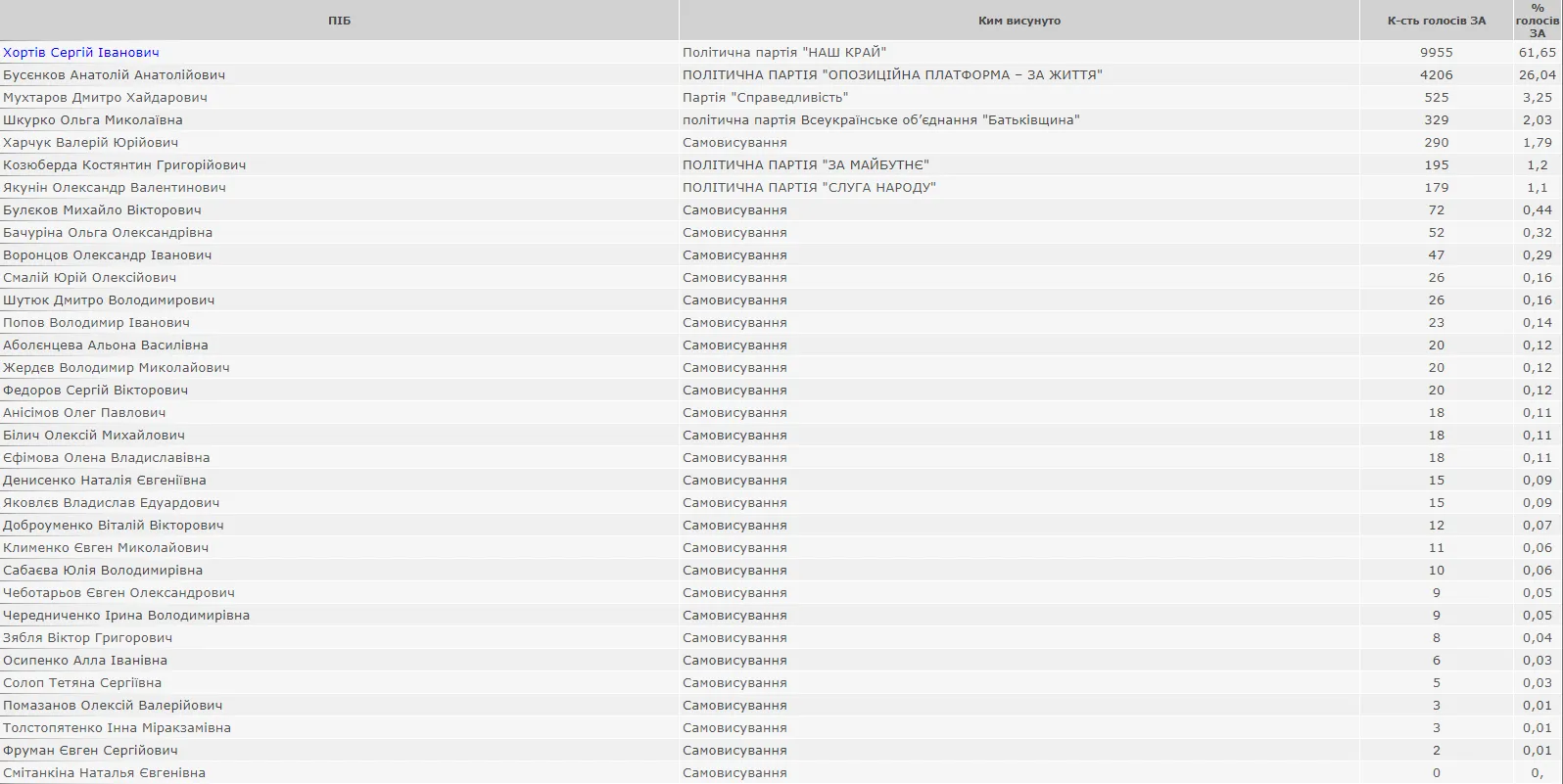Click percentage value 2,03
Image resolution: width=1563 pixels, height=784 pixels.
[x=1538, y=120]
